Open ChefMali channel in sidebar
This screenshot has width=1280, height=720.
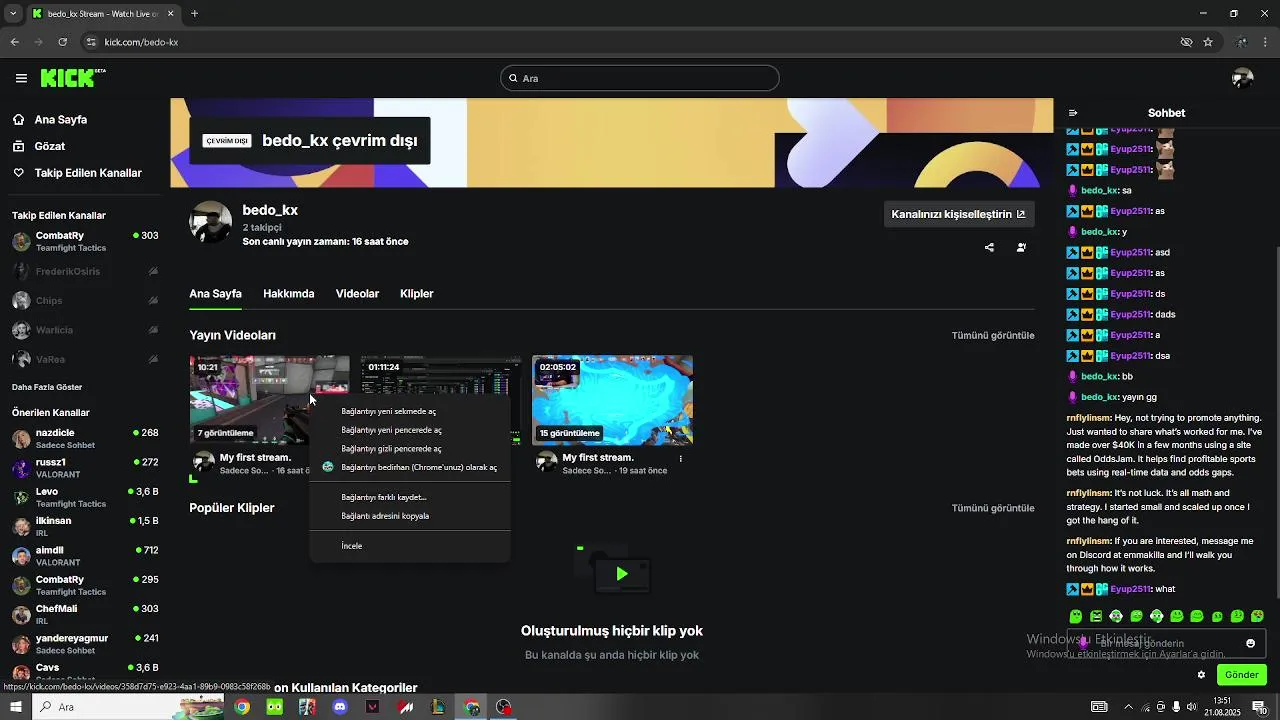pyautogui.click(x=85, y=614)
